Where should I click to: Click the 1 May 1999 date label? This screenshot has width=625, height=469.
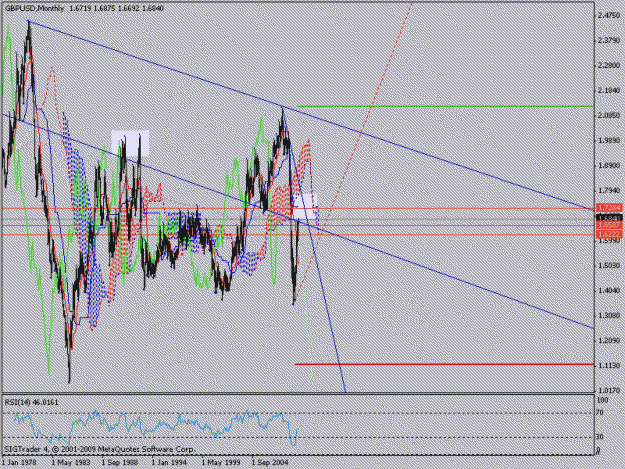(x=220, y=463)
